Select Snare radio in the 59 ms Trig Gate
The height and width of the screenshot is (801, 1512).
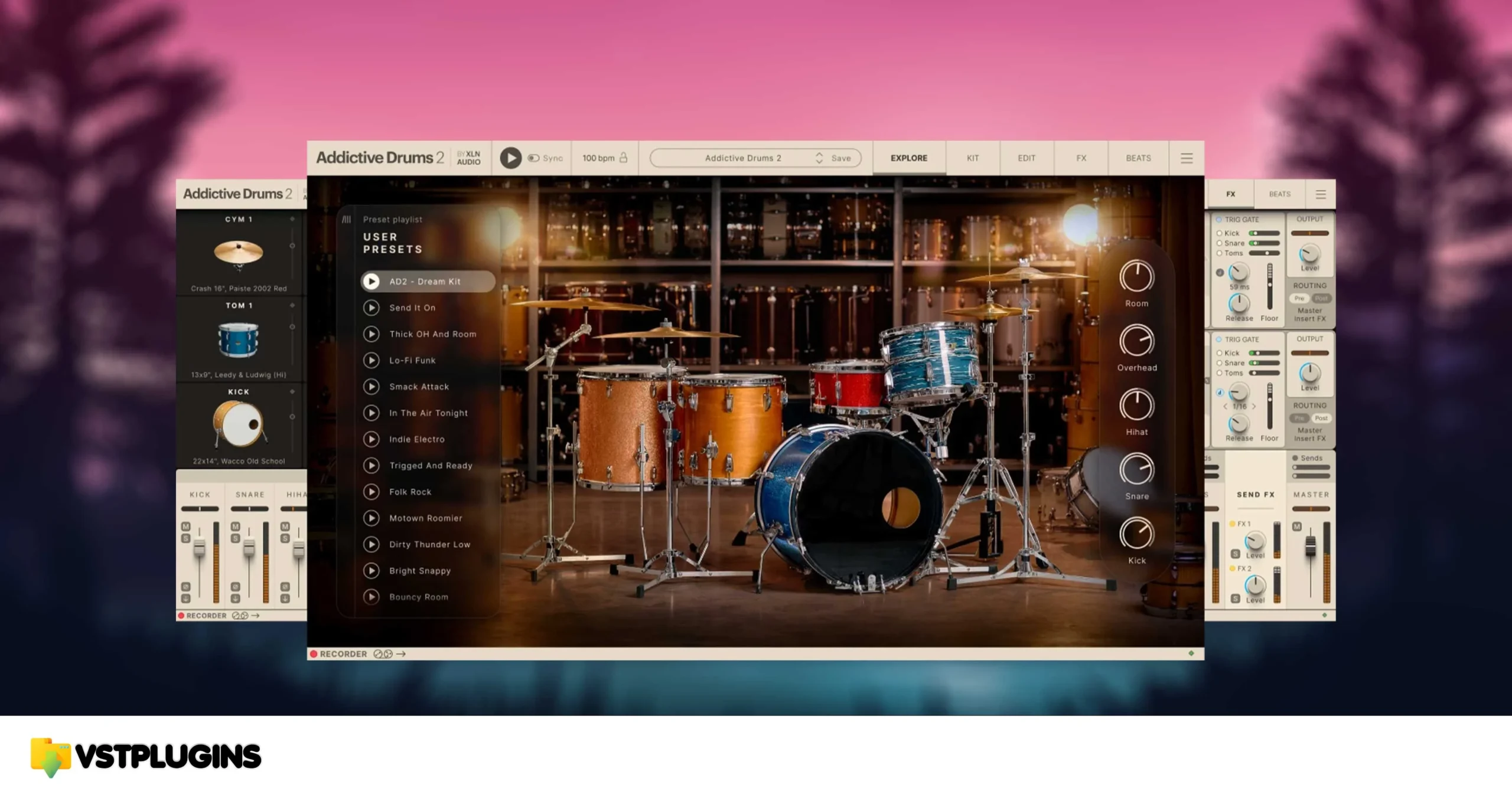(1219, 243)
